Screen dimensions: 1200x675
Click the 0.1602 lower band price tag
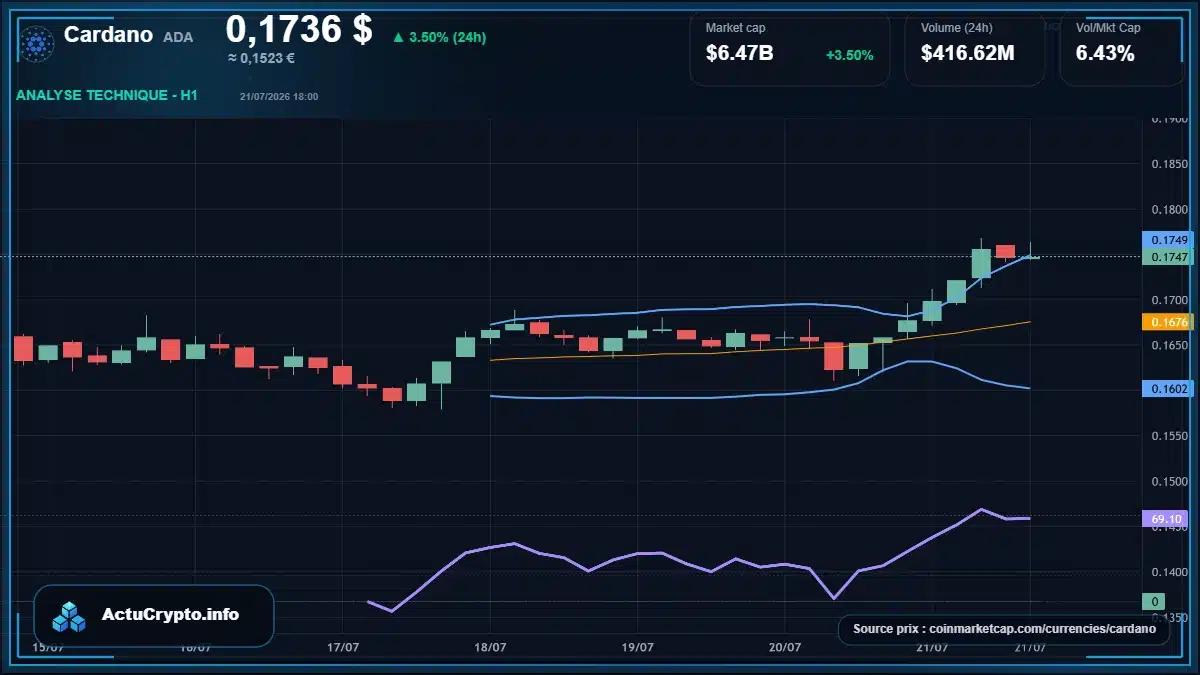tap(1168, 388)
